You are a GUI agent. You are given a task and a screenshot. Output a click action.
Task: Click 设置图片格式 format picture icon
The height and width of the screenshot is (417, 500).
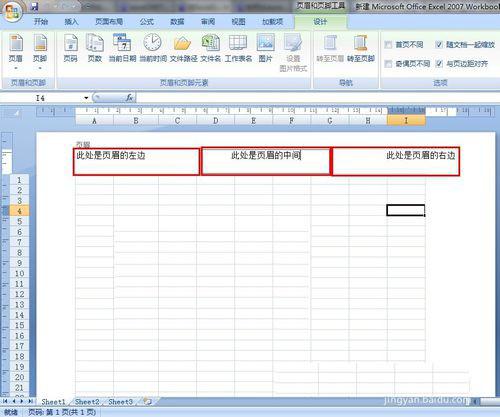pyautogui.click(x=293, y=53)
